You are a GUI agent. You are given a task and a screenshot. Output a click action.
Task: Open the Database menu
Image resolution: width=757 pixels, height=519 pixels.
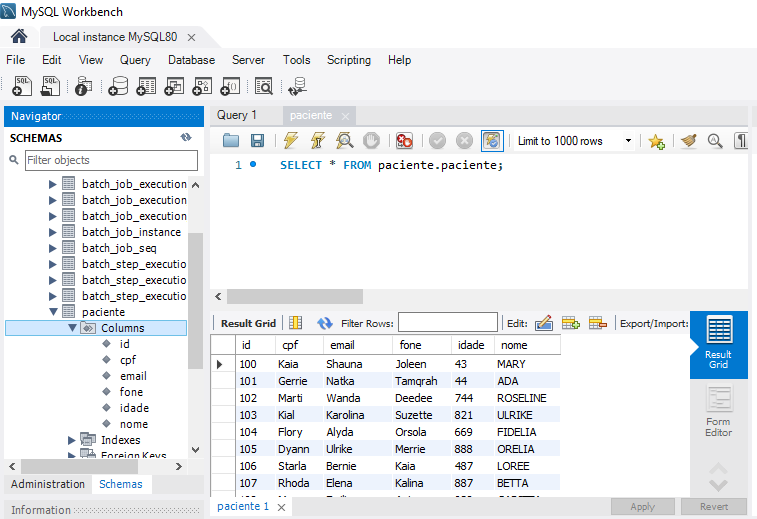(191, 60)
